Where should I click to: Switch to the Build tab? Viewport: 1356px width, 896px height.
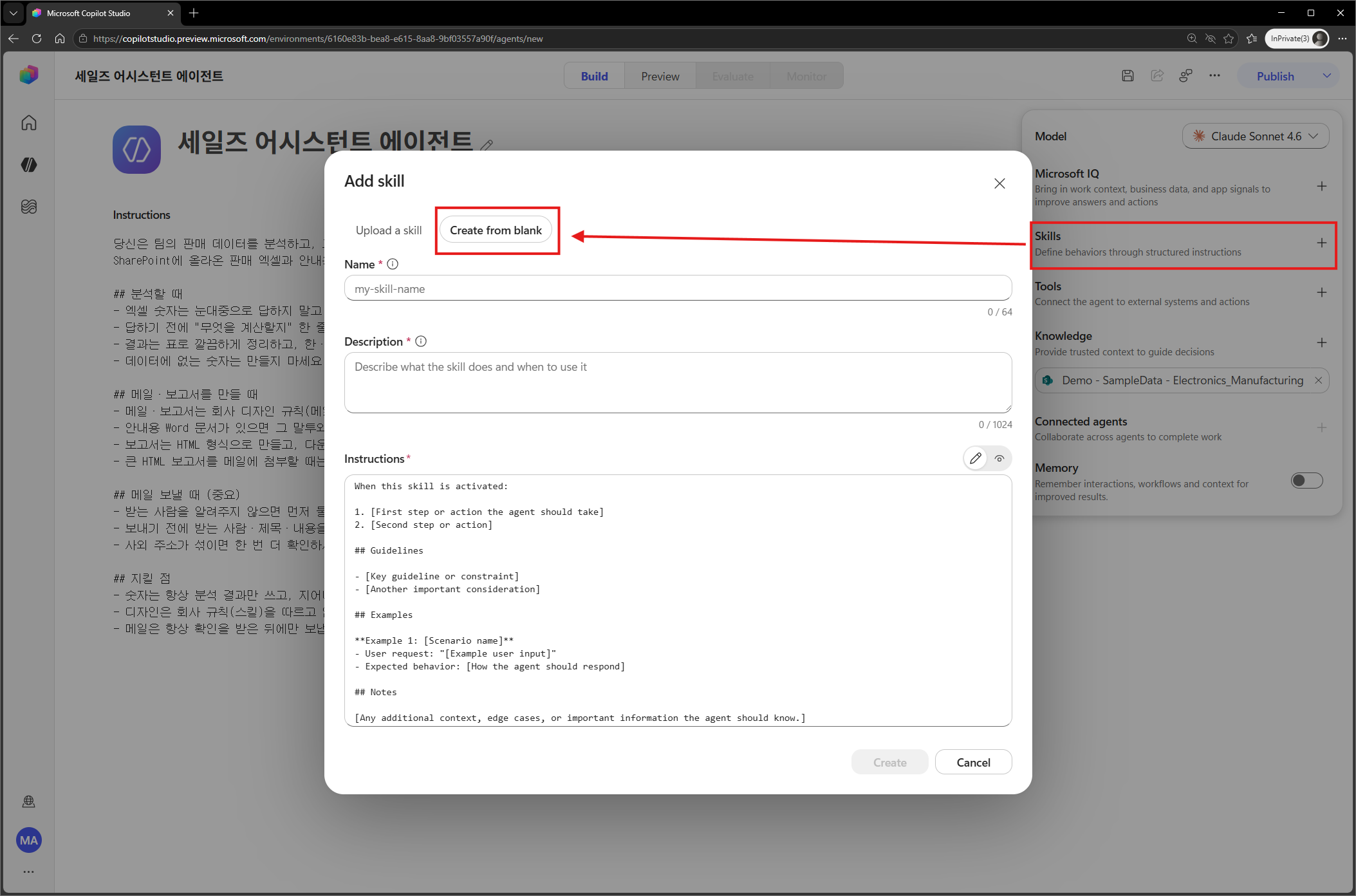tap(594, 76)
